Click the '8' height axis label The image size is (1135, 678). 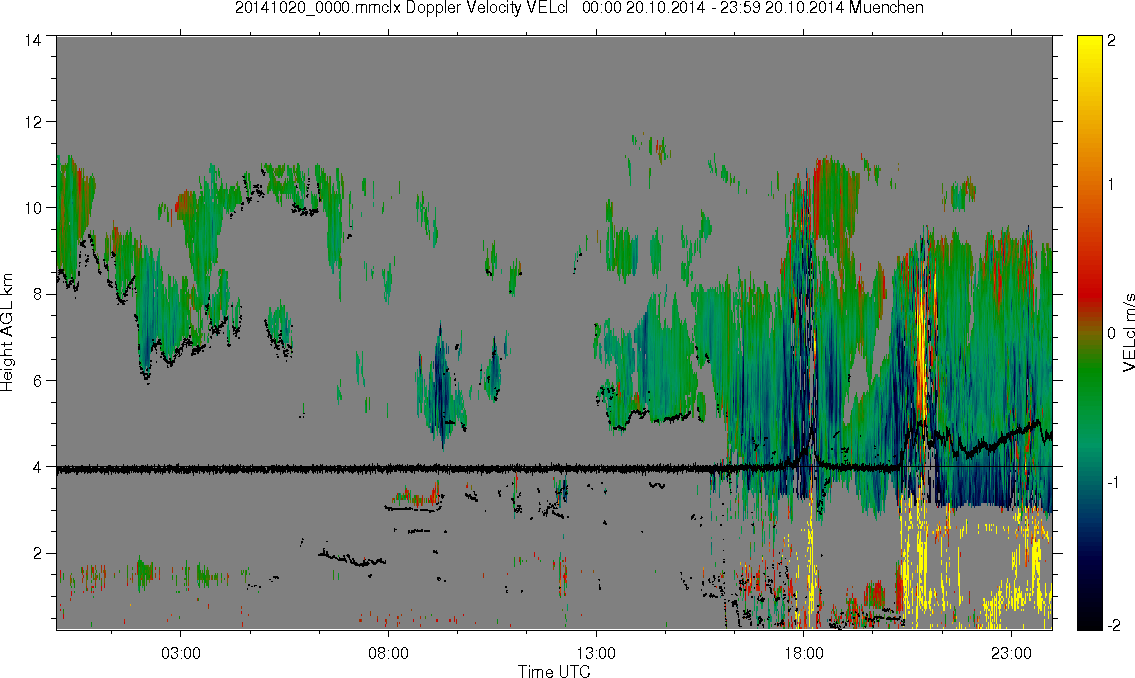(x=37, y=294)
